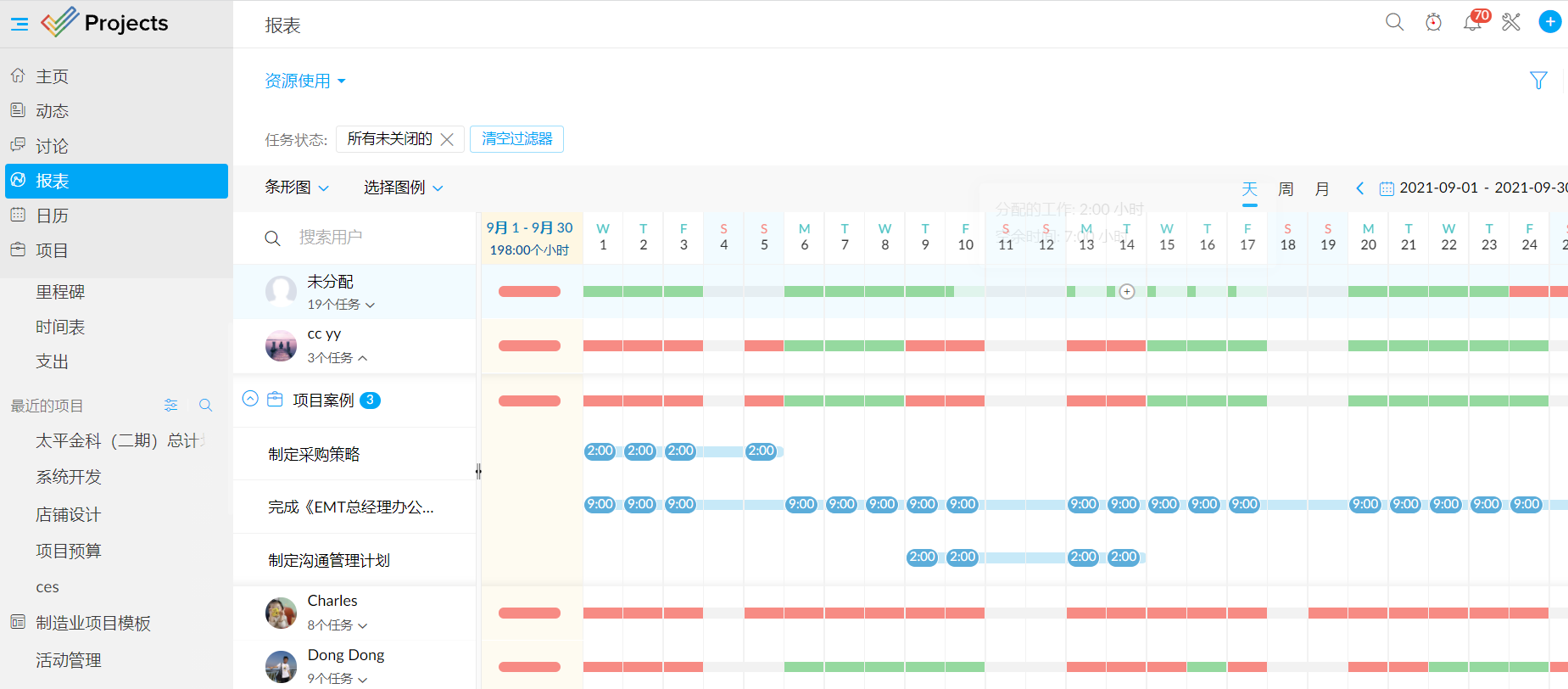Open the setup tools icon
The width and height of the screenshot is (1568, 689).
[1511, 22]
